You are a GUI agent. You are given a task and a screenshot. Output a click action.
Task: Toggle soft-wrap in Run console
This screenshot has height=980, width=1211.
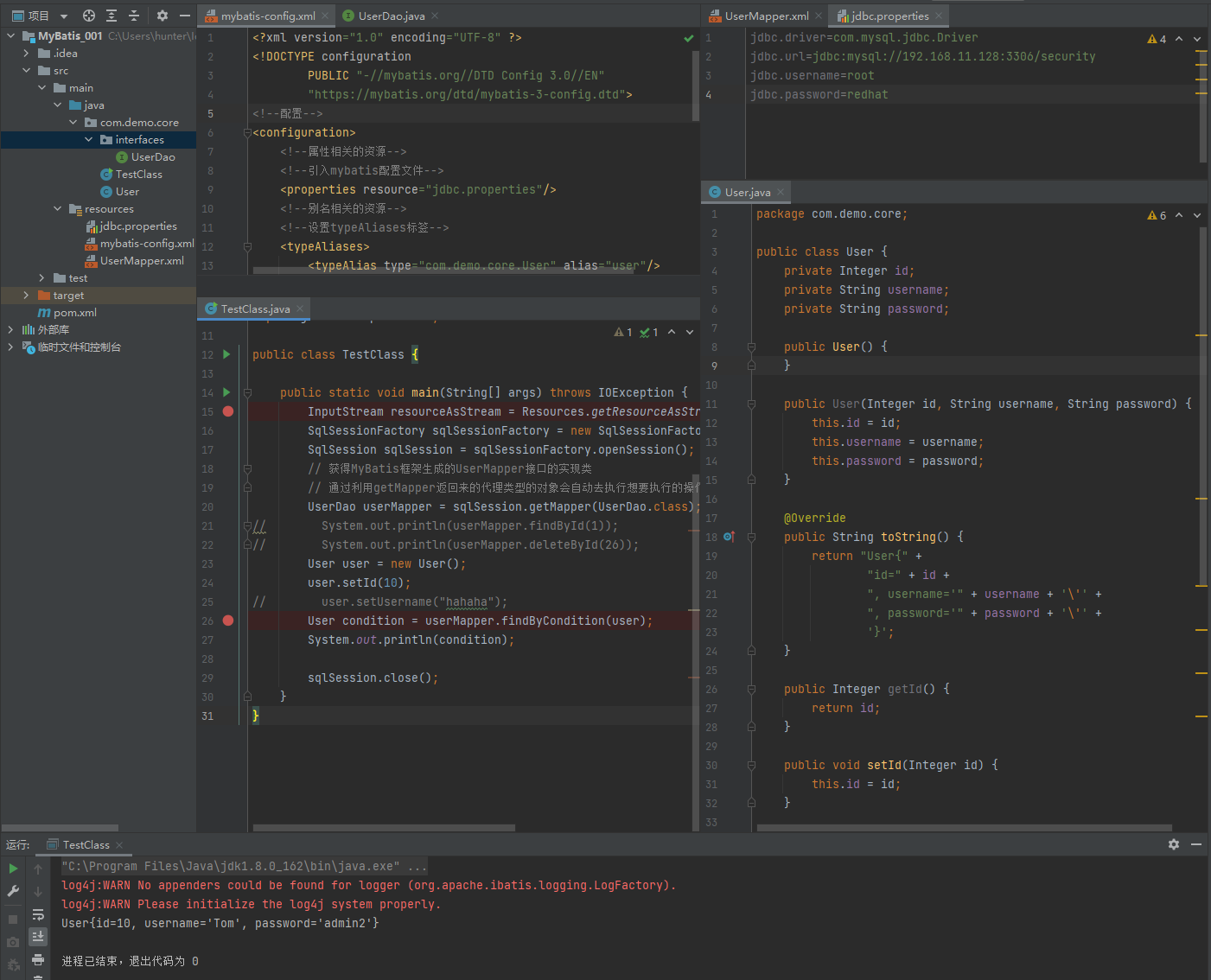click(x=38, y=914)
